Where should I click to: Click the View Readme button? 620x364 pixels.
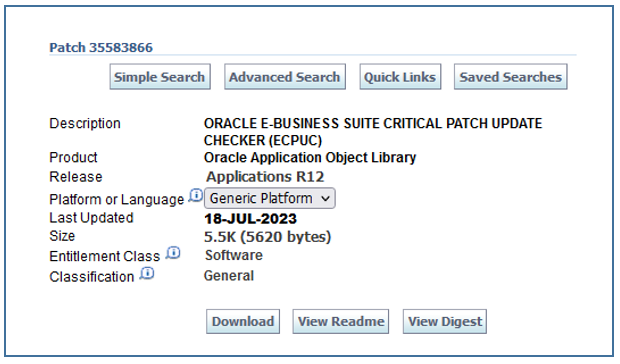click(341, 322)
